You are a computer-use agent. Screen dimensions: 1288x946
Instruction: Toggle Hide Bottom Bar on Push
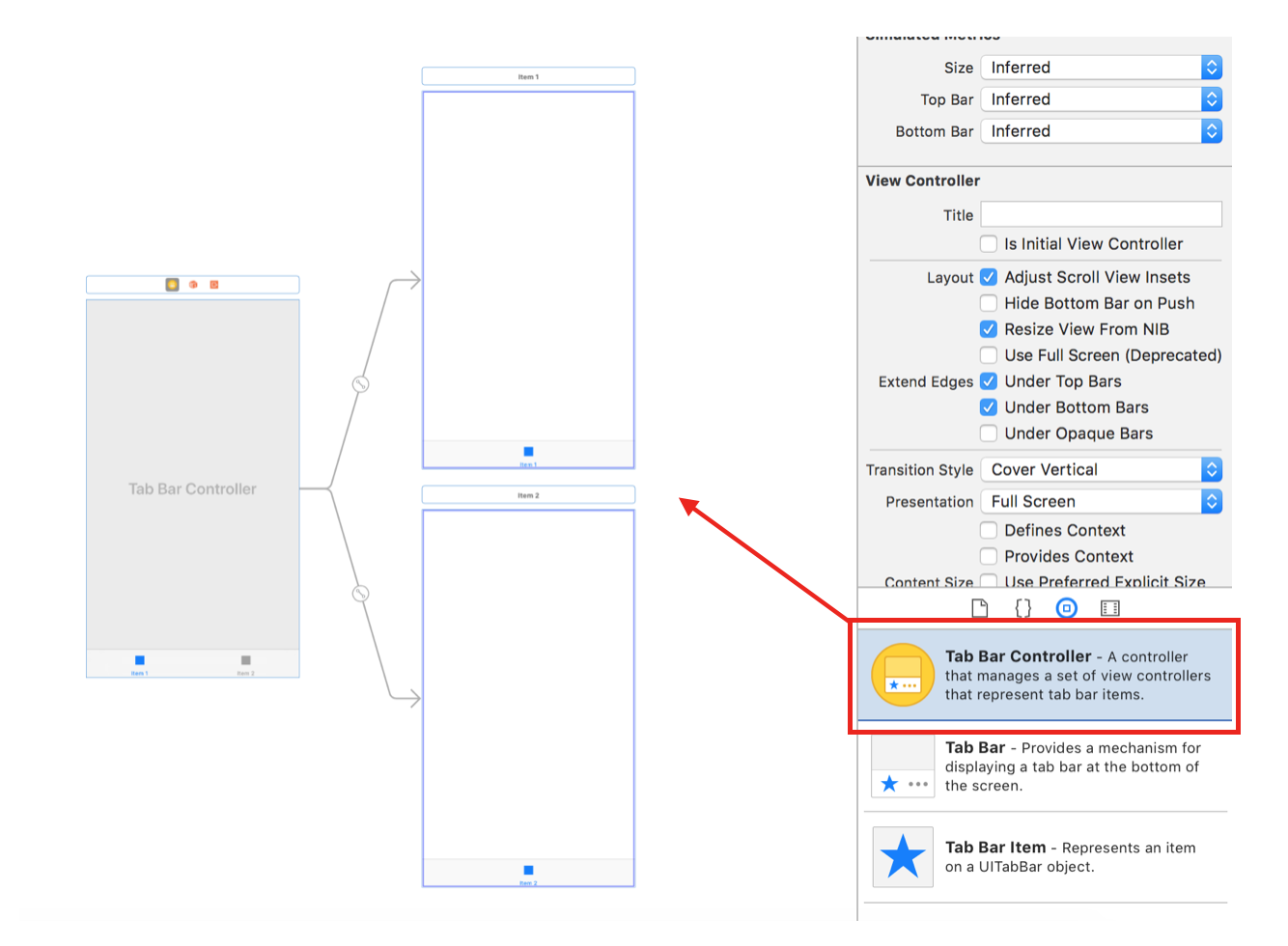989,303
